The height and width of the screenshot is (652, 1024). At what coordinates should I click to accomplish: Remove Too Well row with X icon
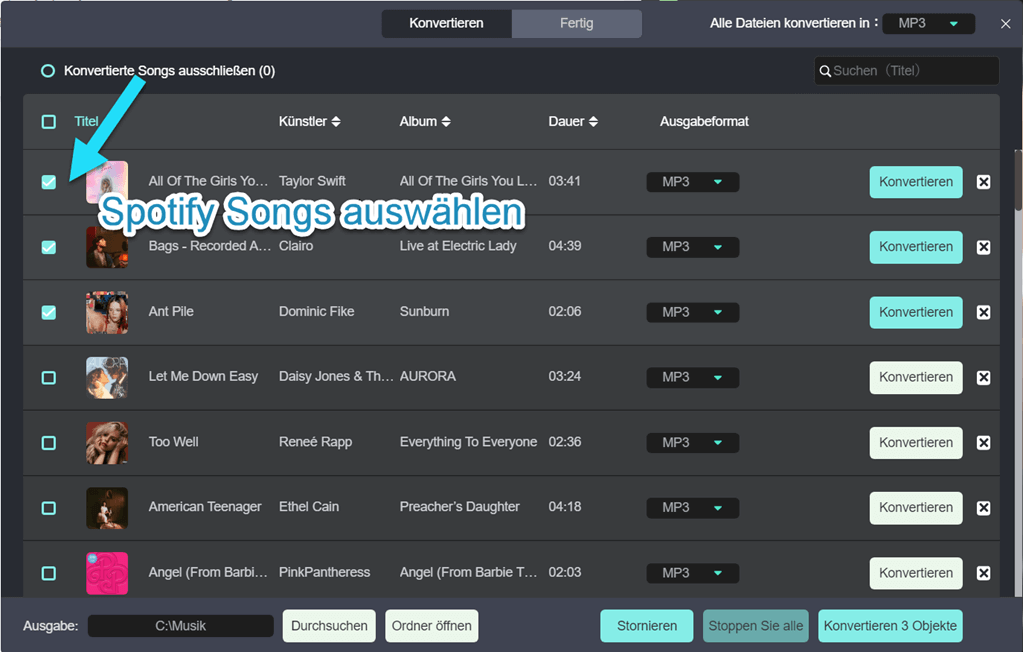[984, 442]
